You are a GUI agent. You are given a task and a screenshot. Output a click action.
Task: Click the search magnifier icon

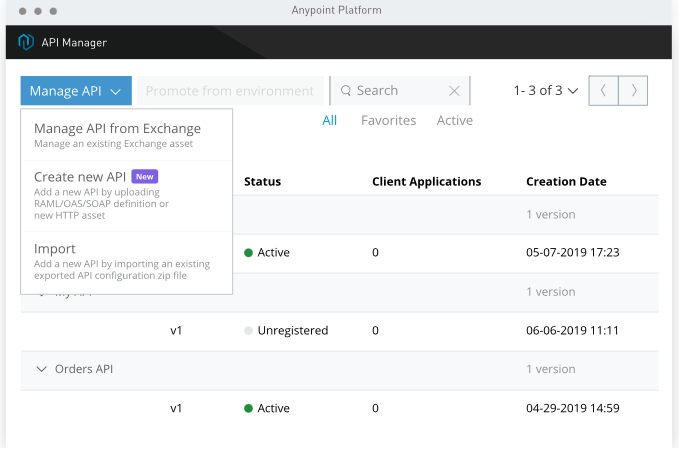[346, 91]
